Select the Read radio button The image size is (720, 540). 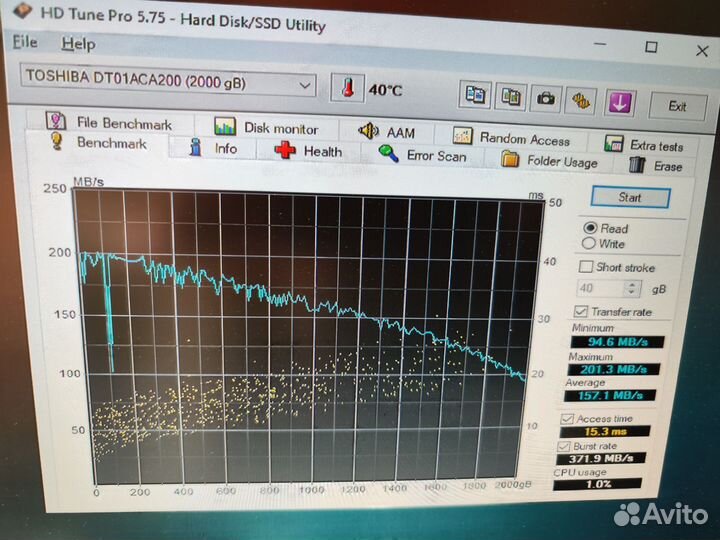[x=590, y=228]
